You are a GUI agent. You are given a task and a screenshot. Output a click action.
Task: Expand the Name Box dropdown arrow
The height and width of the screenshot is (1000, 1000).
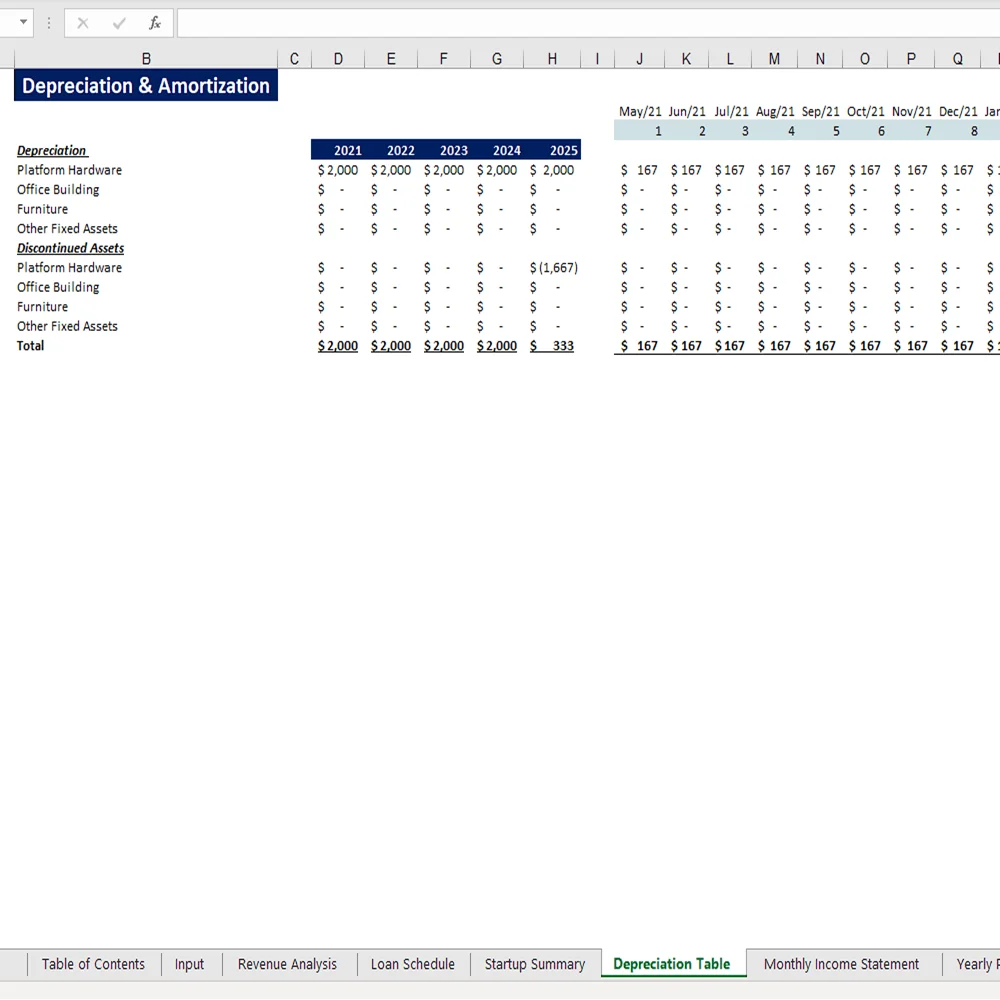(23, 23)
